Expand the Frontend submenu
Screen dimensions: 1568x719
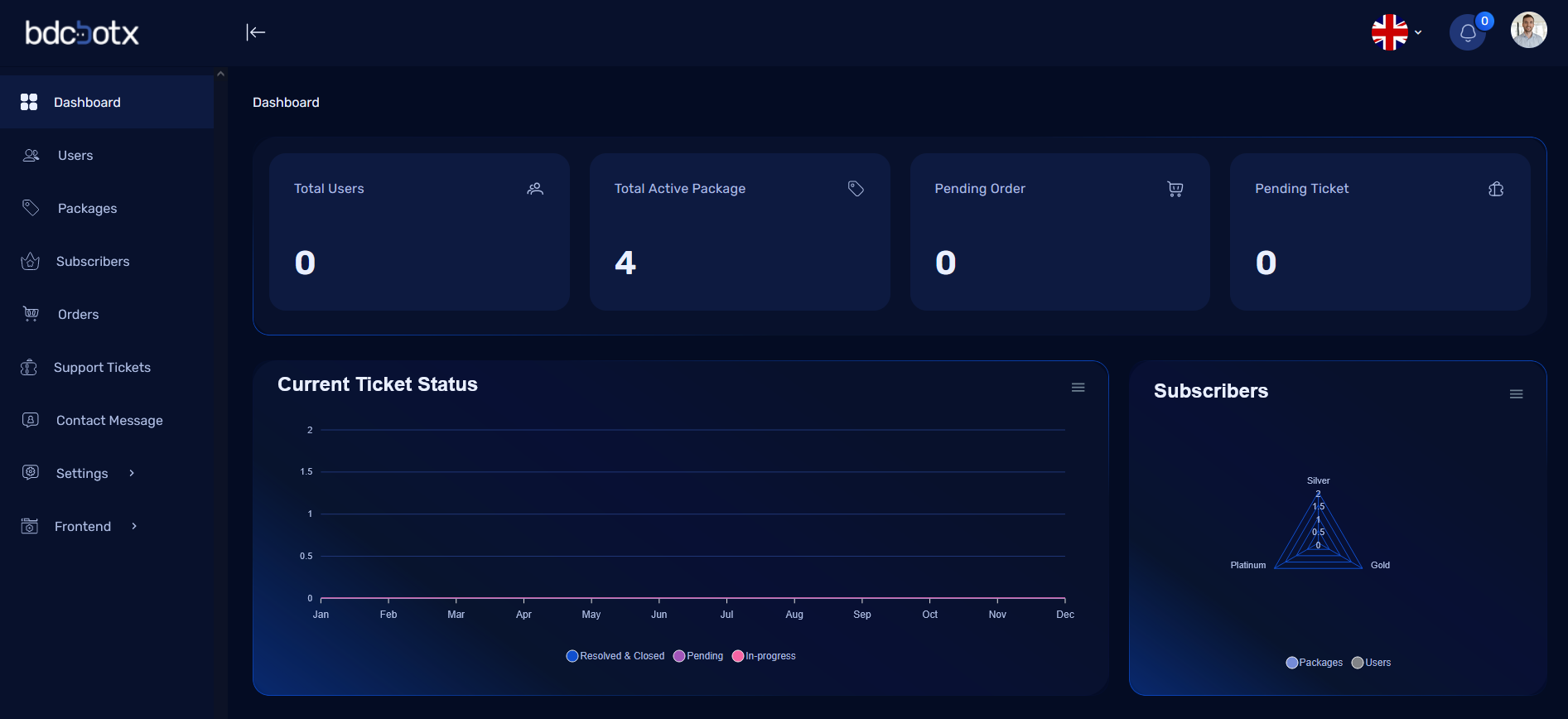click(83, 526)
